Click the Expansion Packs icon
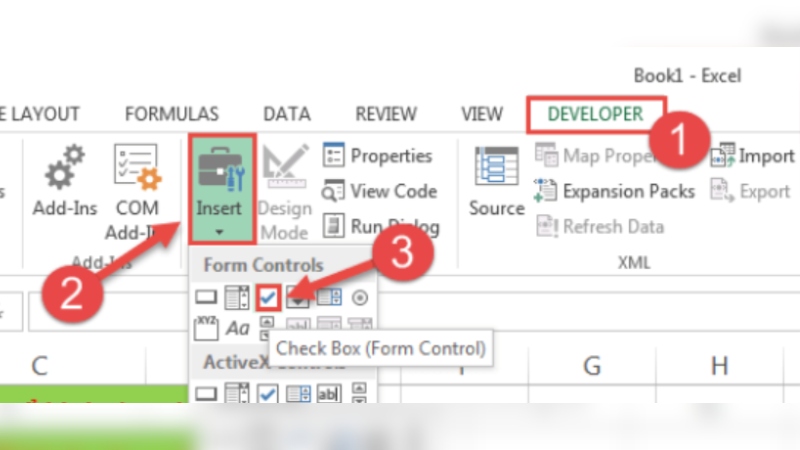800x450 pixels. tap(545, 191)
